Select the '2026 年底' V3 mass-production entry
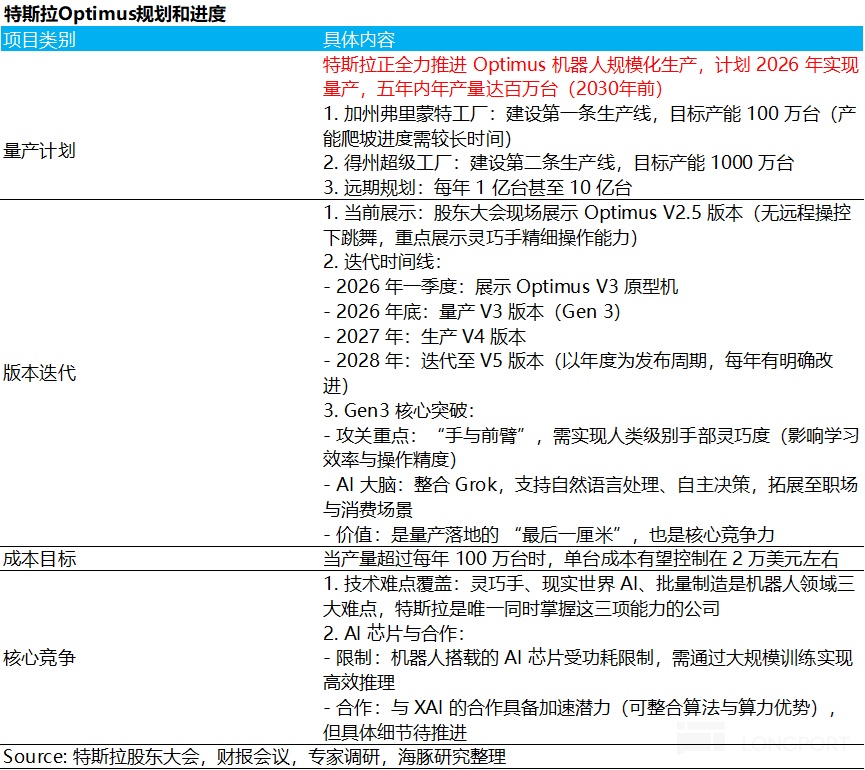The image size is (865, 770). click(x=472, y=312)
